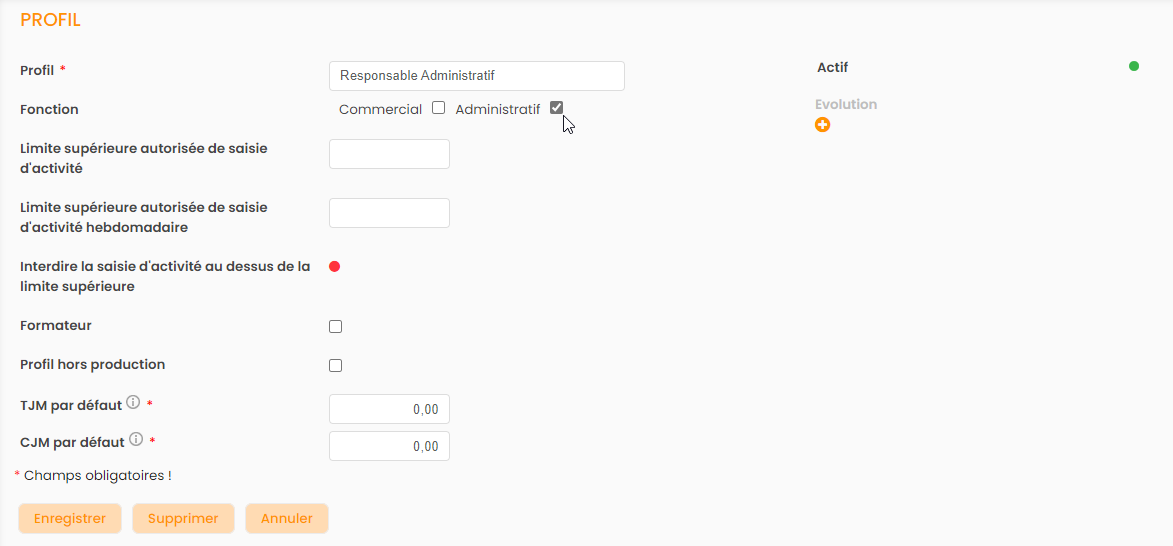Click the info icon next to CJM par défaut

[x=136, y=439]
